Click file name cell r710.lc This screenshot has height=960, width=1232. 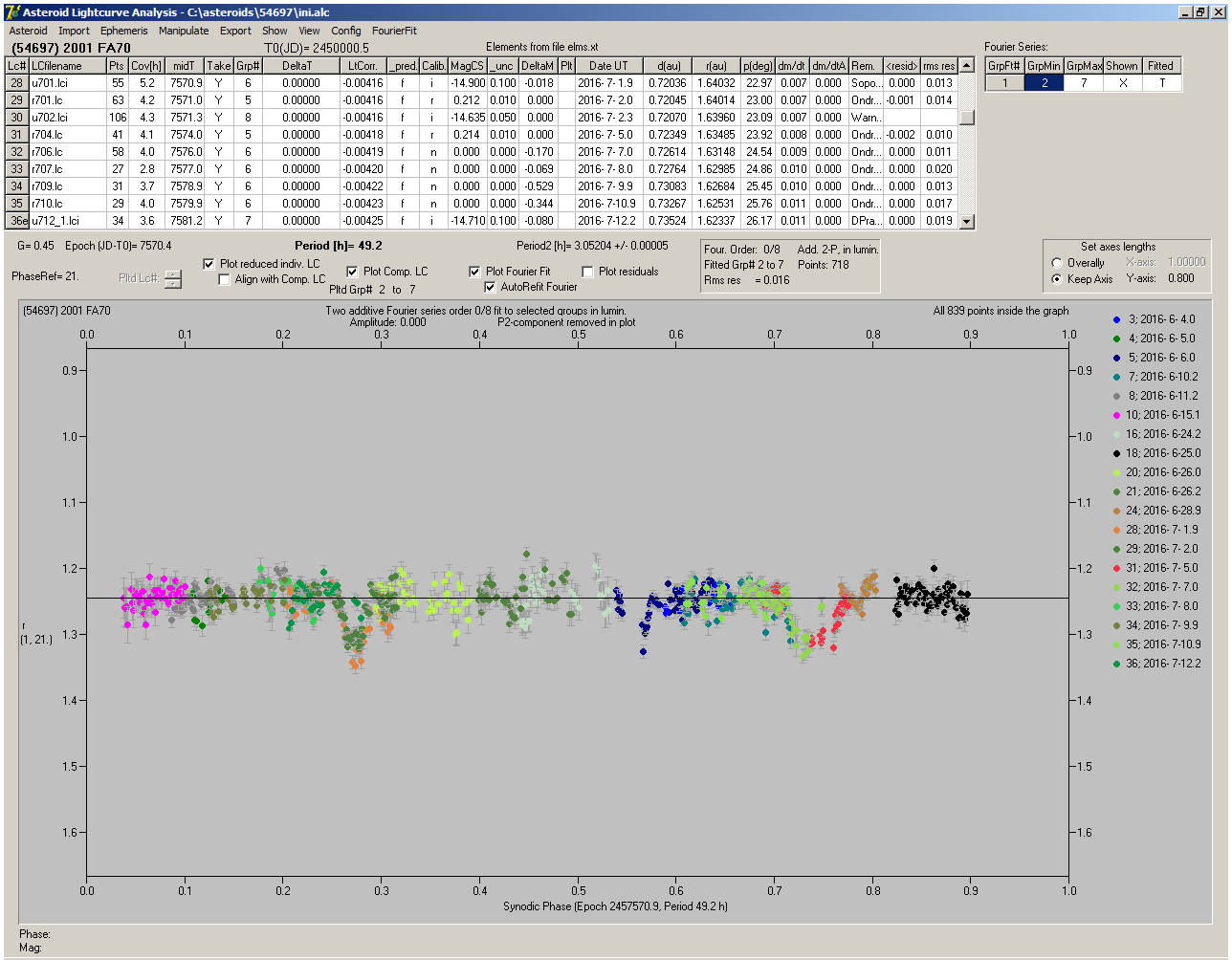(x=67, y=204)
